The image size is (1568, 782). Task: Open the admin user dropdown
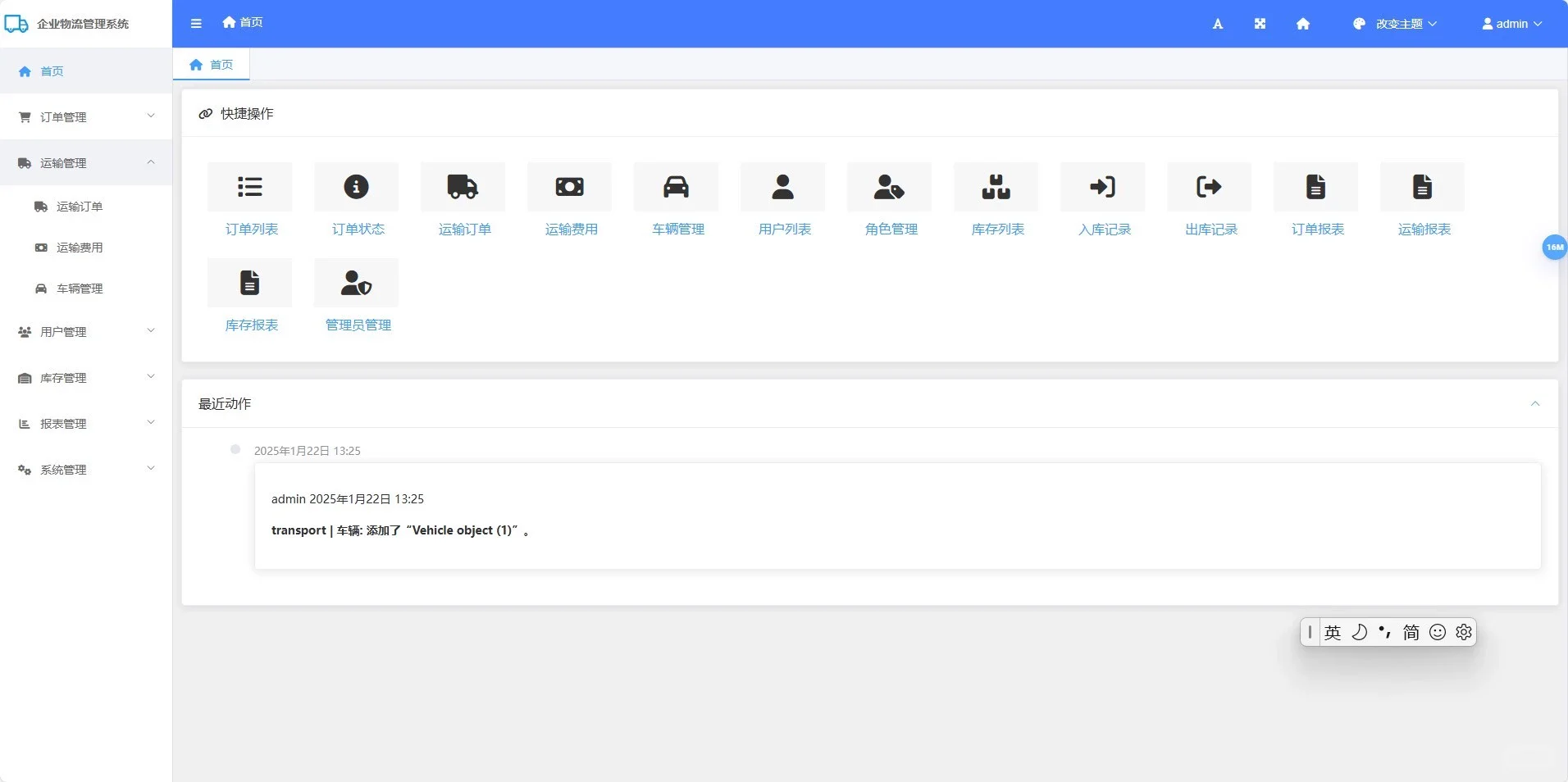[x=1512, y=24]
